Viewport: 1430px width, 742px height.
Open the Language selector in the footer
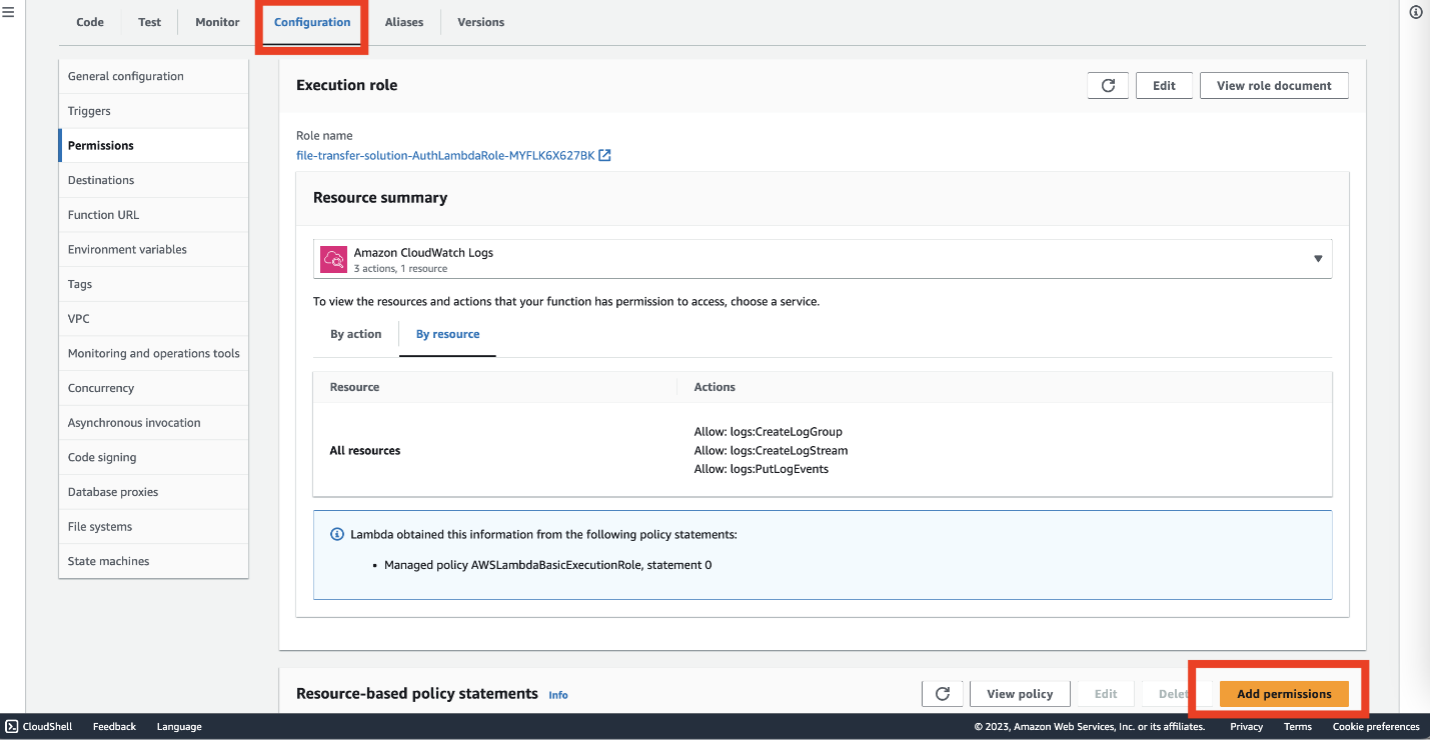pyautogui.click(x=178, y=727)
